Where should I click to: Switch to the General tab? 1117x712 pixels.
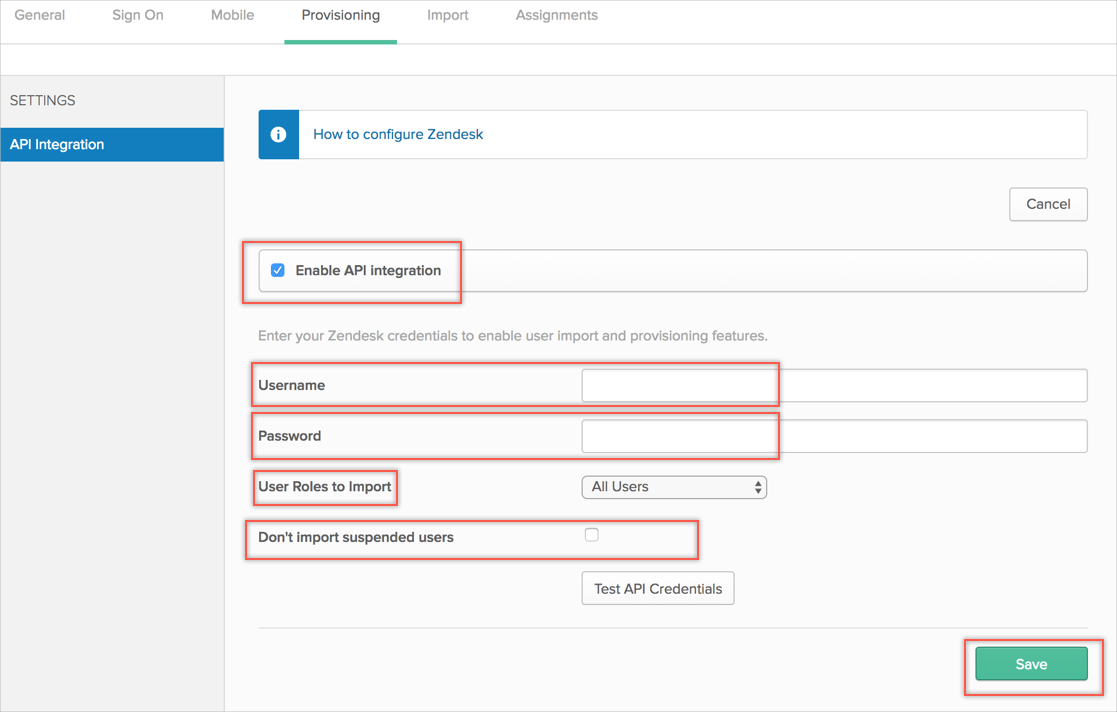[40, 16]
